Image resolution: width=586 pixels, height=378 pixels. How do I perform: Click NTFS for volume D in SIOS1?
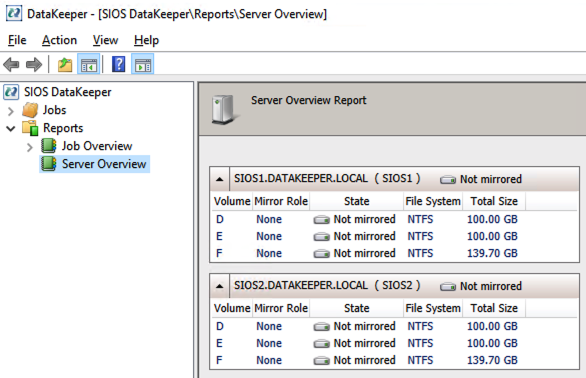420,219
